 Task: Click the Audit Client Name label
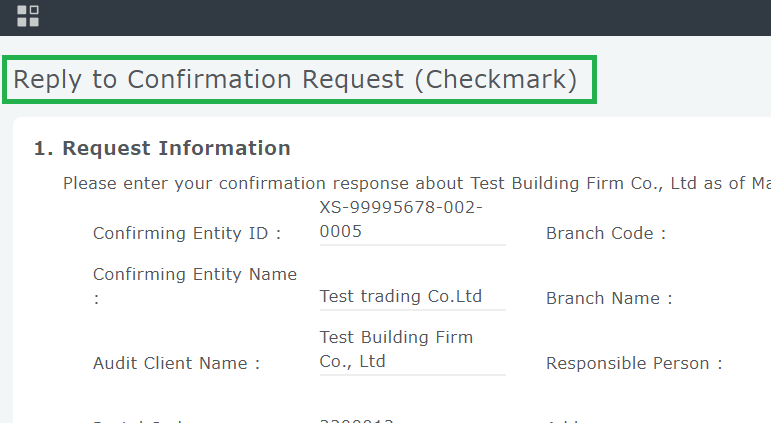(x=176, y=364)
